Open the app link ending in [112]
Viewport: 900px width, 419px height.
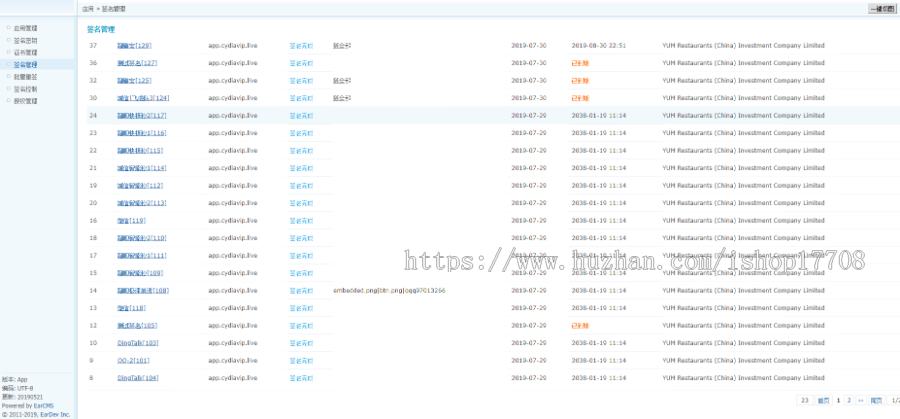[x=140, y=185]
